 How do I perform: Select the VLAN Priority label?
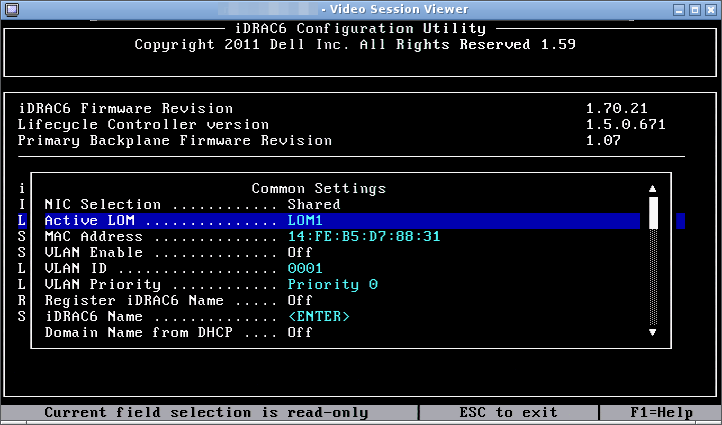click(103, 285)
